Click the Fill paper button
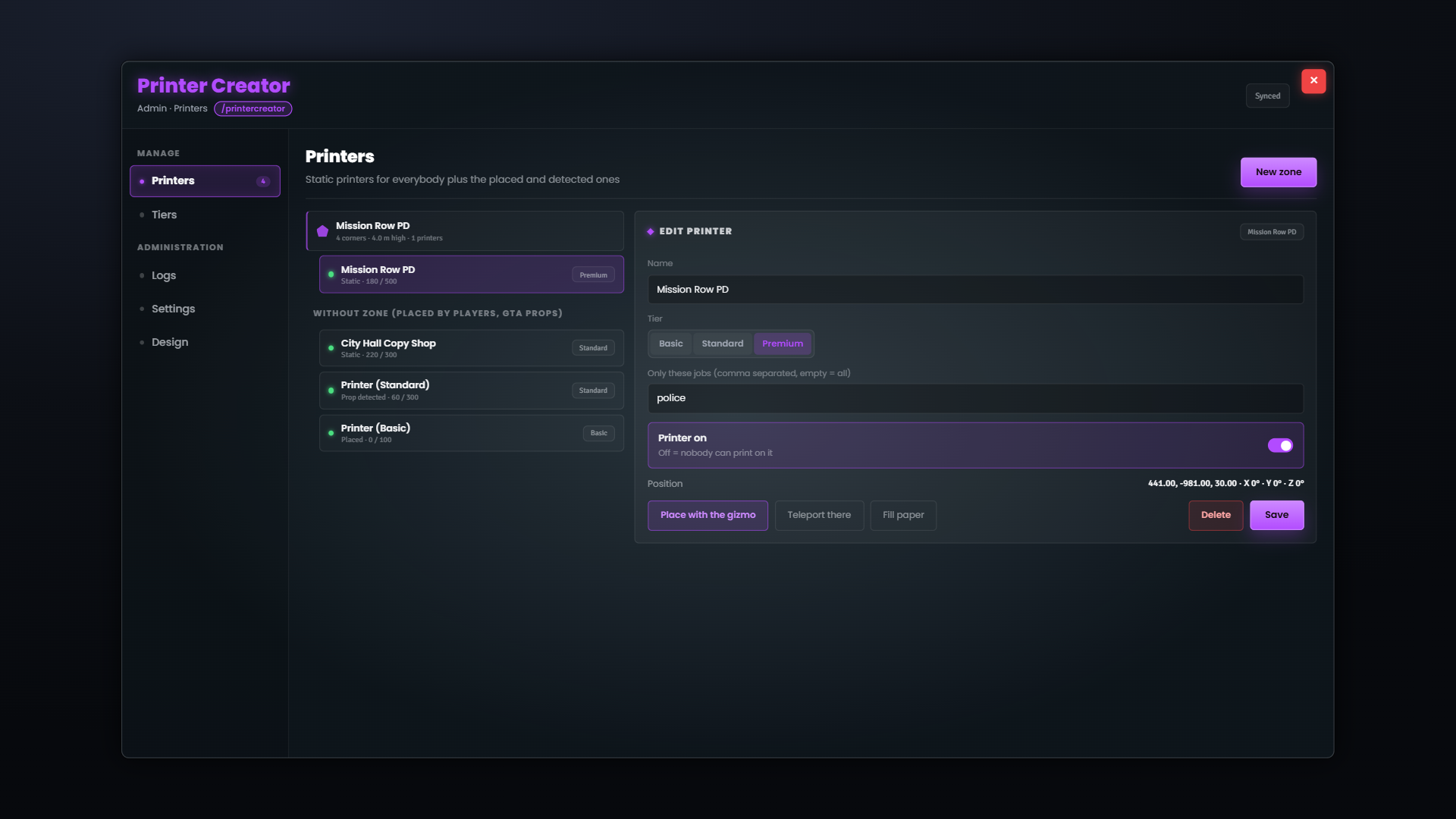The height and width of the screenshot is (819, 1456). point(903,516)
